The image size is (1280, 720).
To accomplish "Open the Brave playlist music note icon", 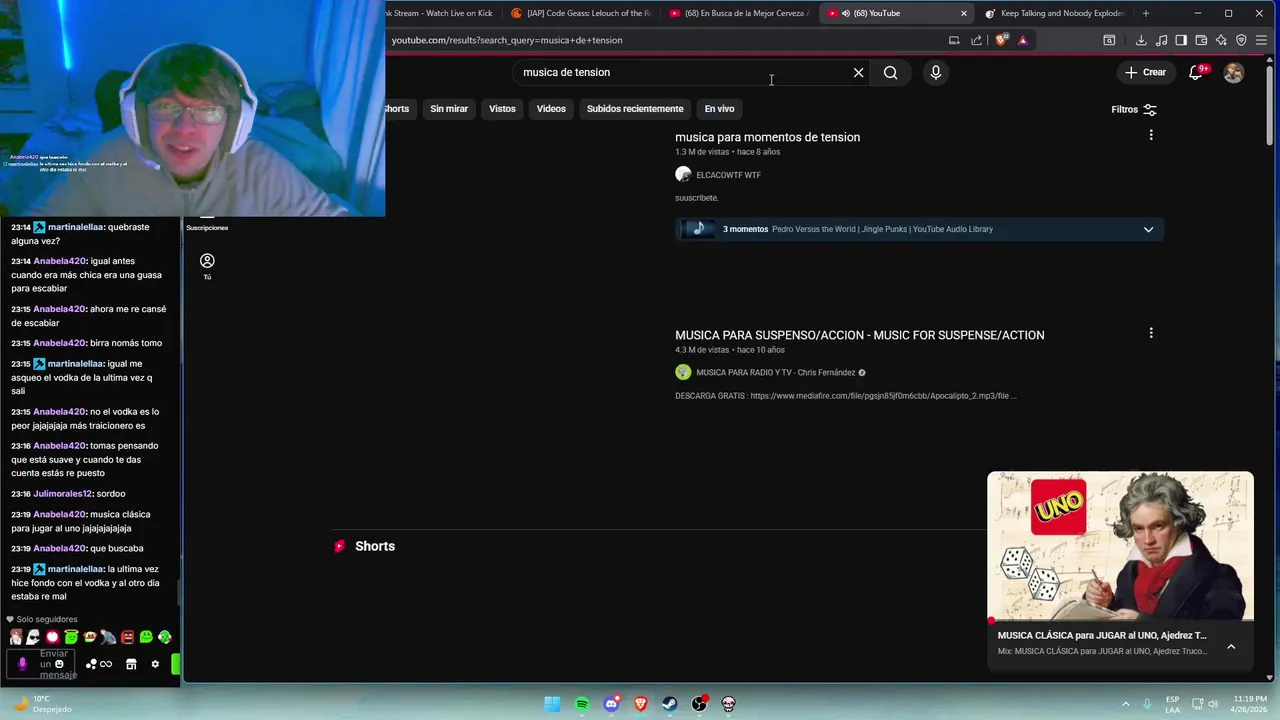I will (1161, 40).
